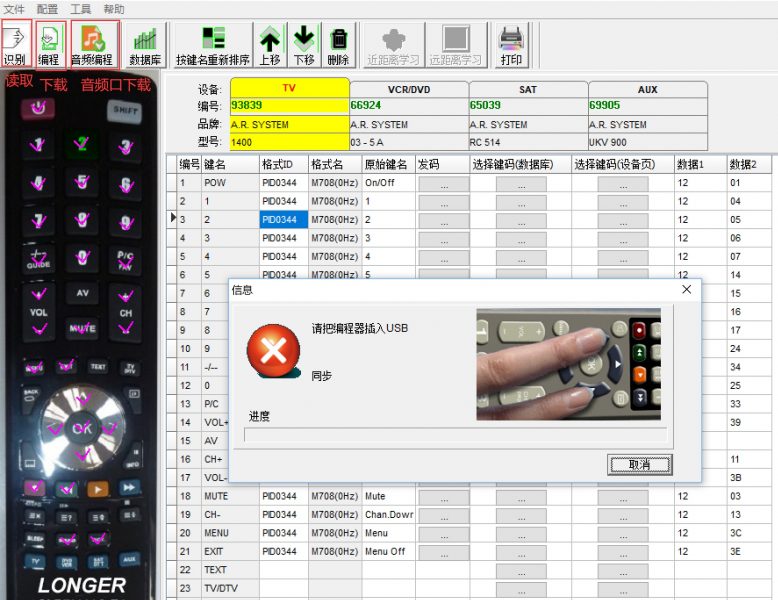Move row up with 上移 icon
Screen dimensions: 778x600
(x=270, y=44)
